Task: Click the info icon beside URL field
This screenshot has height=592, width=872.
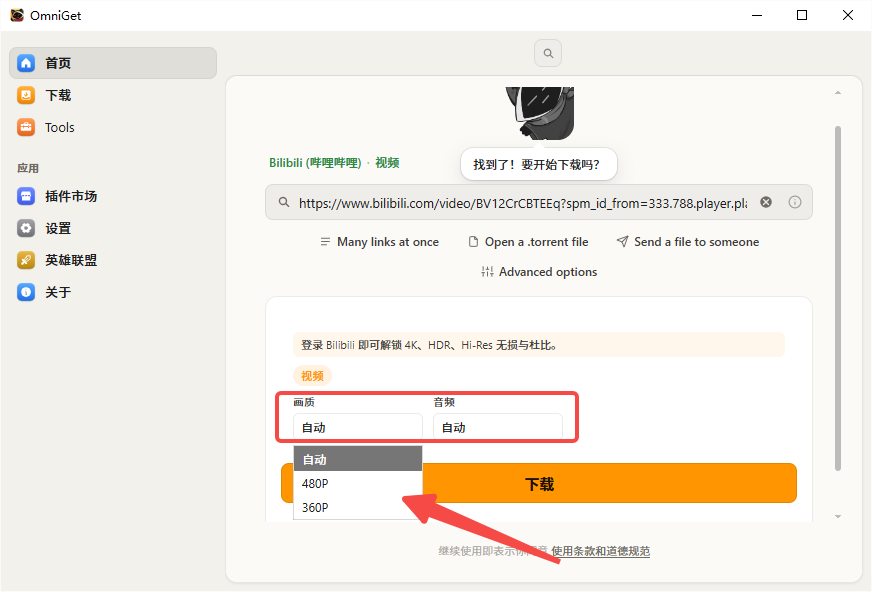Action: point(795,202)
